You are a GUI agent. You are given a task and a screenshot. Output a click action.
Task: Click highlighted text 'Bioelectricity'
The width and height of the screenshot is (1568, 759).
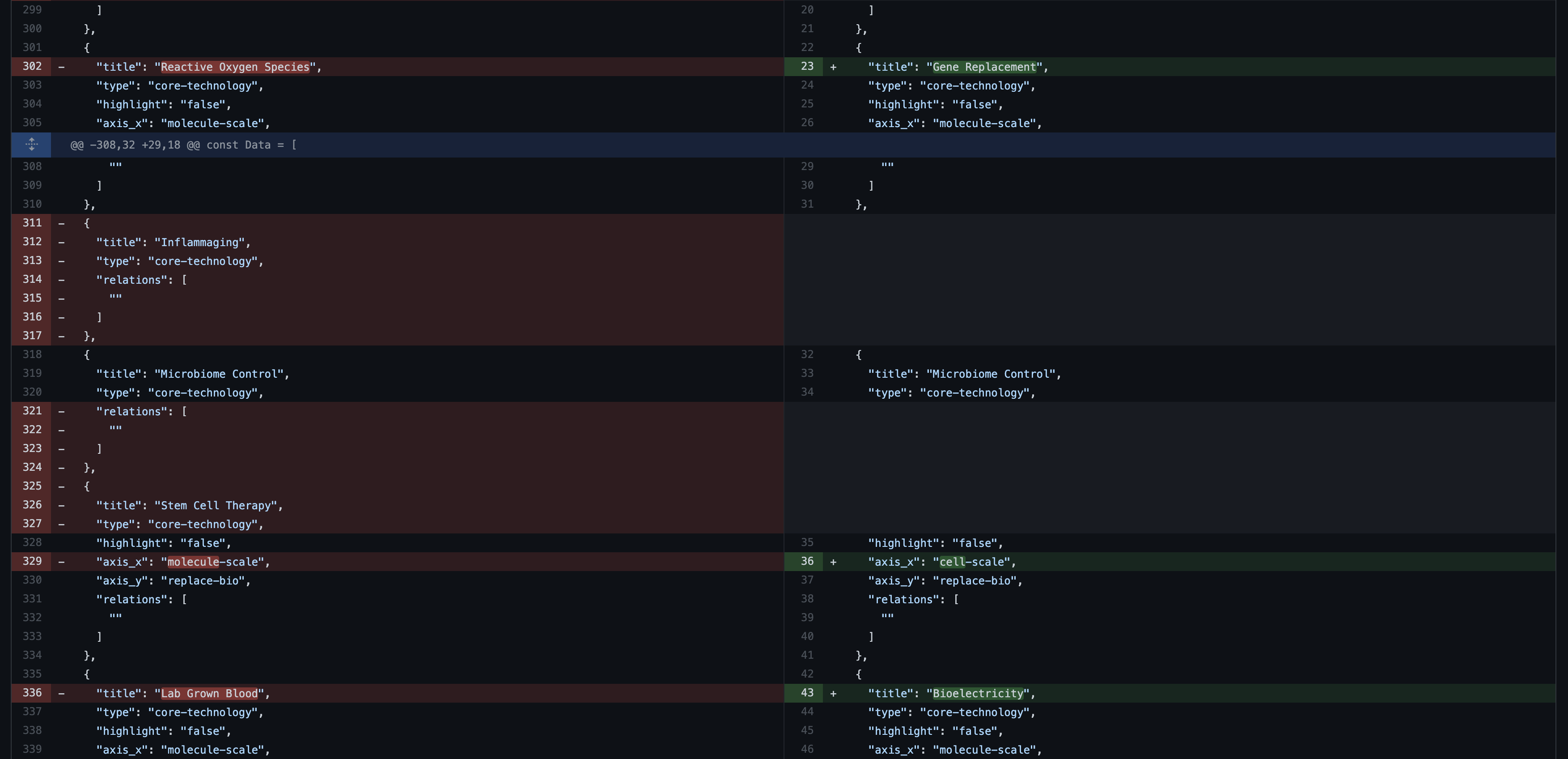(978, 693)
